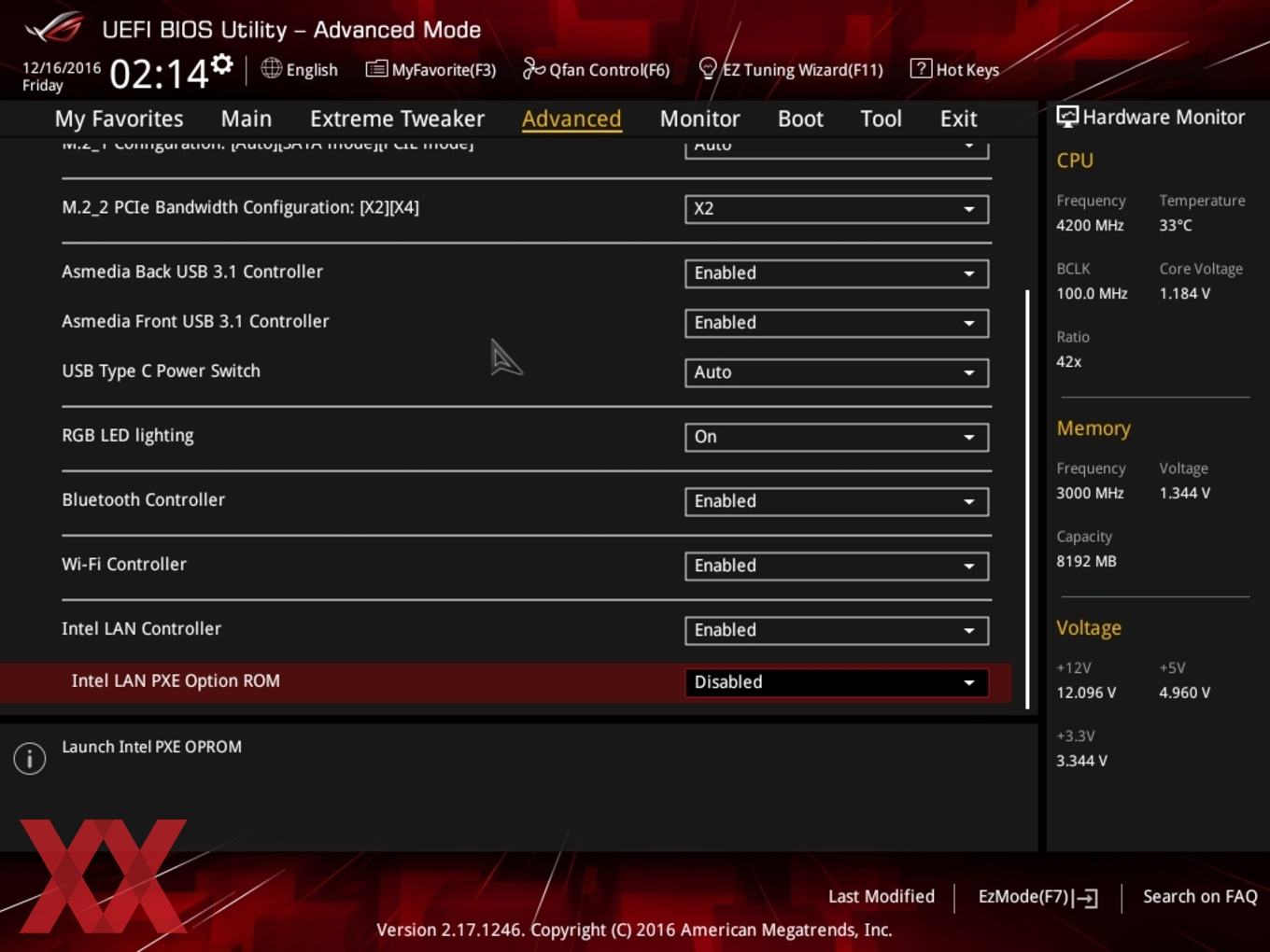Open the clock settings gear icon
1270x952 pixels.
pyautogui.click(x=221, y=63)
